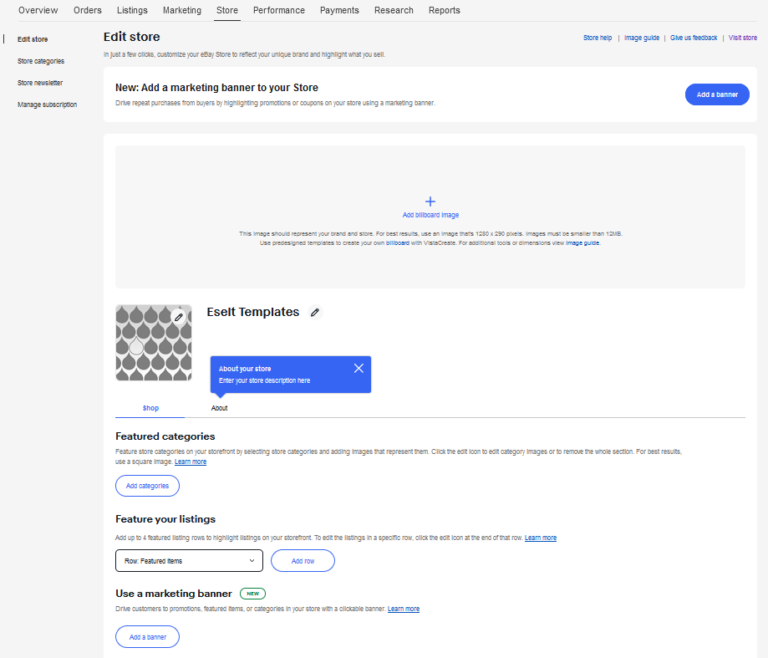
Task: Open the Store help link
Action: point(597,37)
